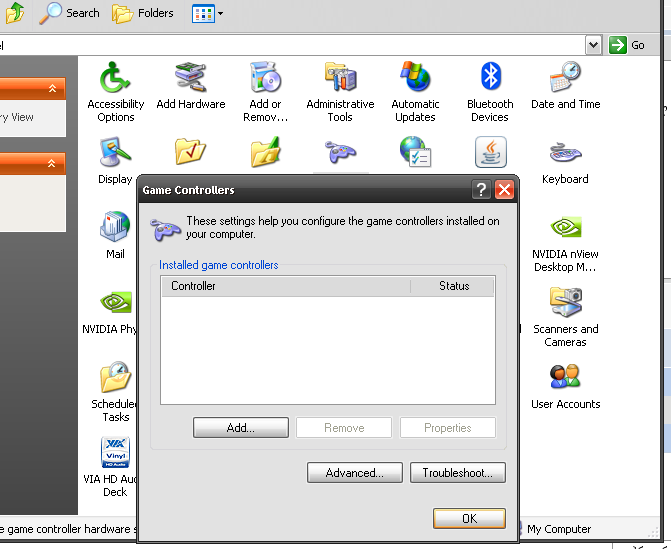The height and width of the screenshot is (549, 671).
Task: Open the Java coffee cup icon
Action: tap(491, 152)
